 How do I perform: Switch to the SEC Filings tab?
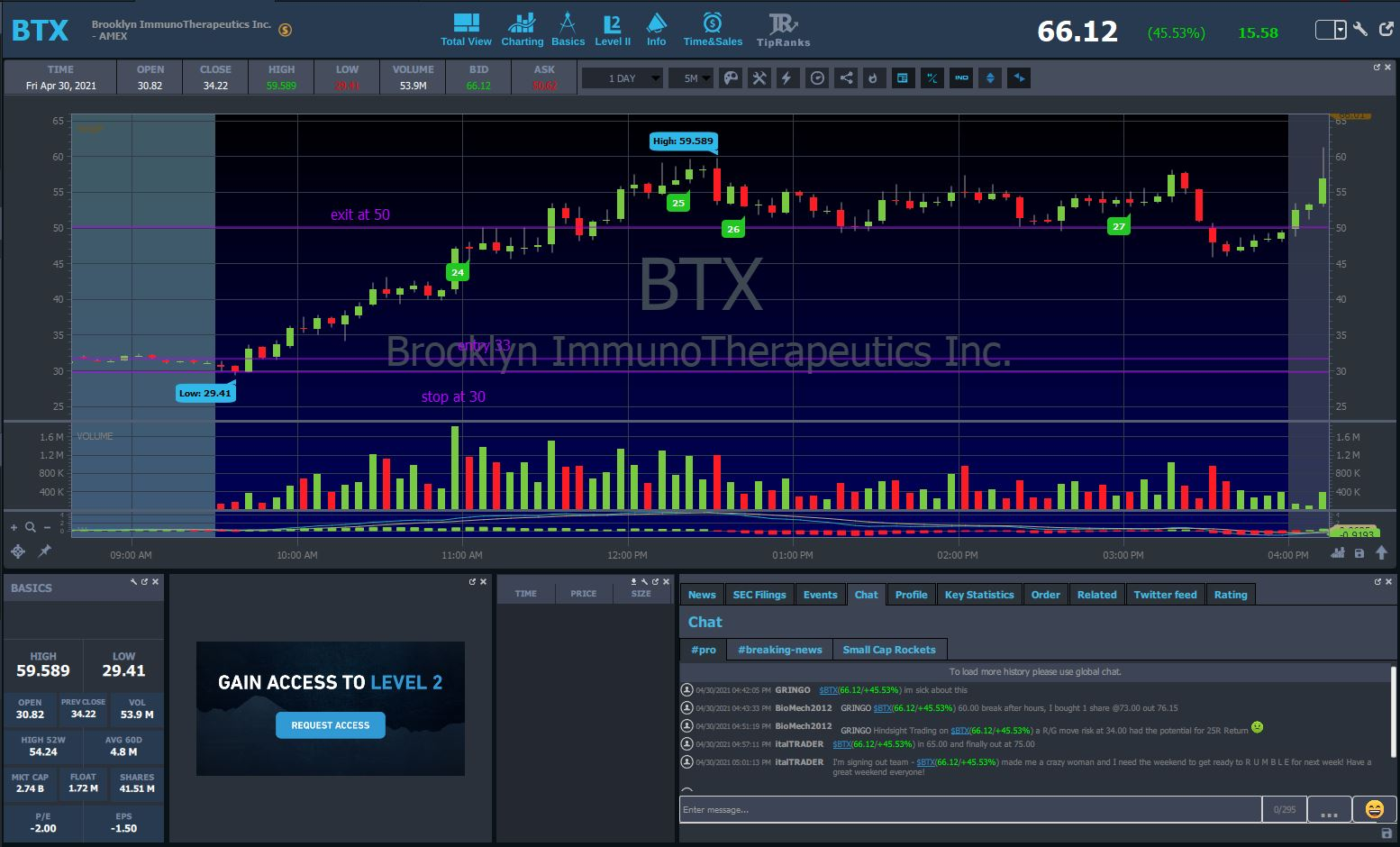point(759,595)
